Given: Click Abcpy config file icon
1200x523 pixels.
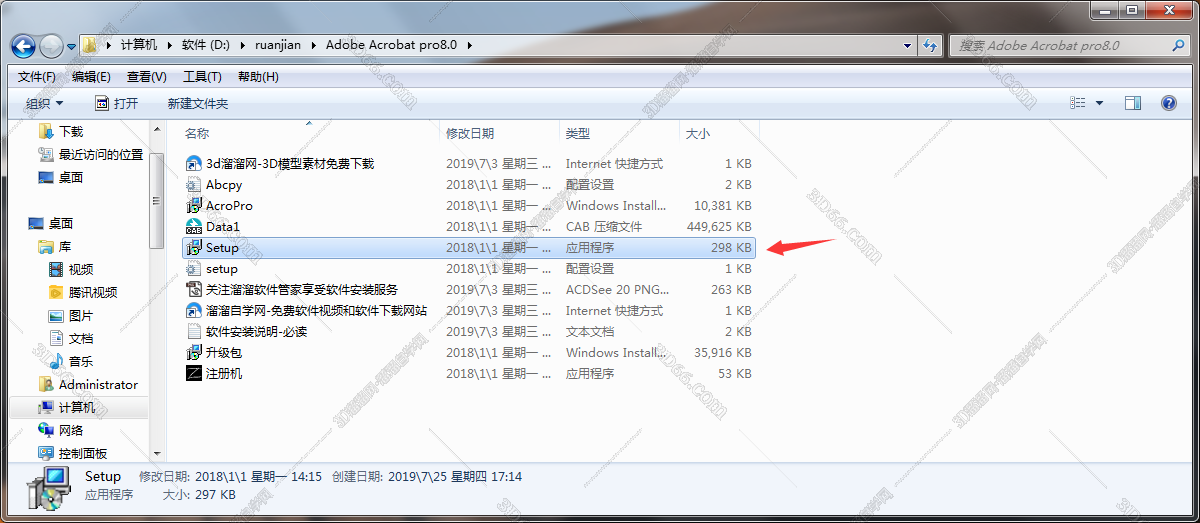Looking at the screenshot, I should (194, 184).
